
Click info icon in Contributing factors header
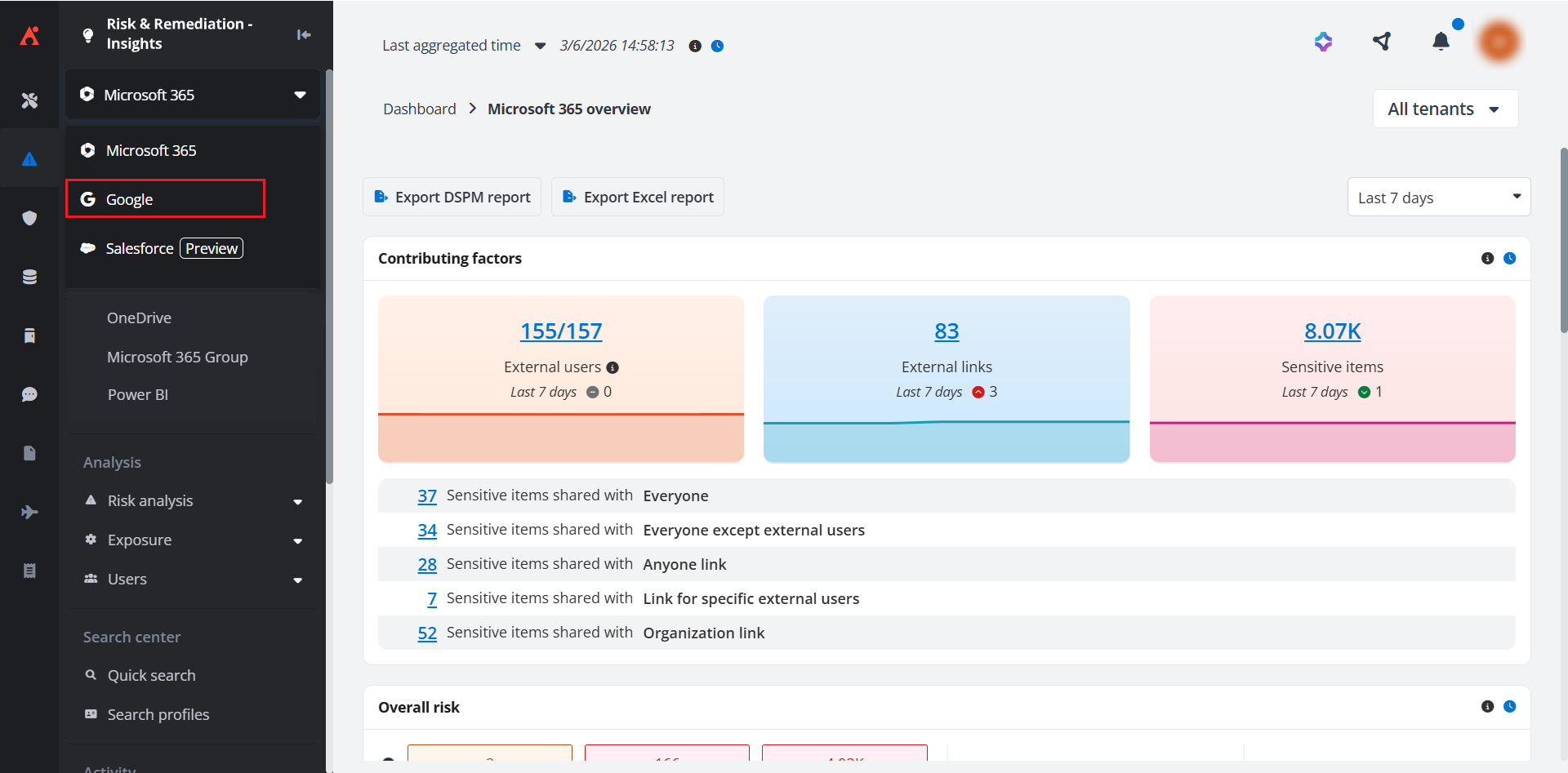coord(1487,259)
